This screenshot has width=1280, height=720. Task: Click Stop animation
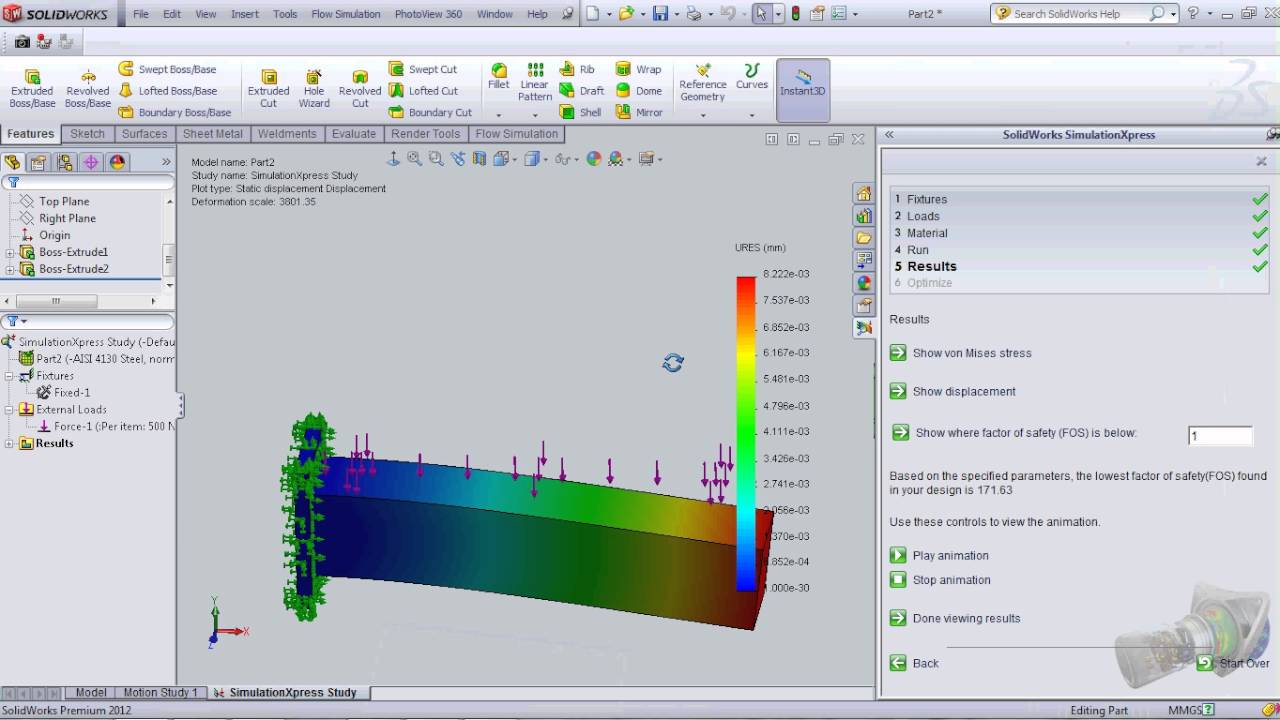coord(941,580)
